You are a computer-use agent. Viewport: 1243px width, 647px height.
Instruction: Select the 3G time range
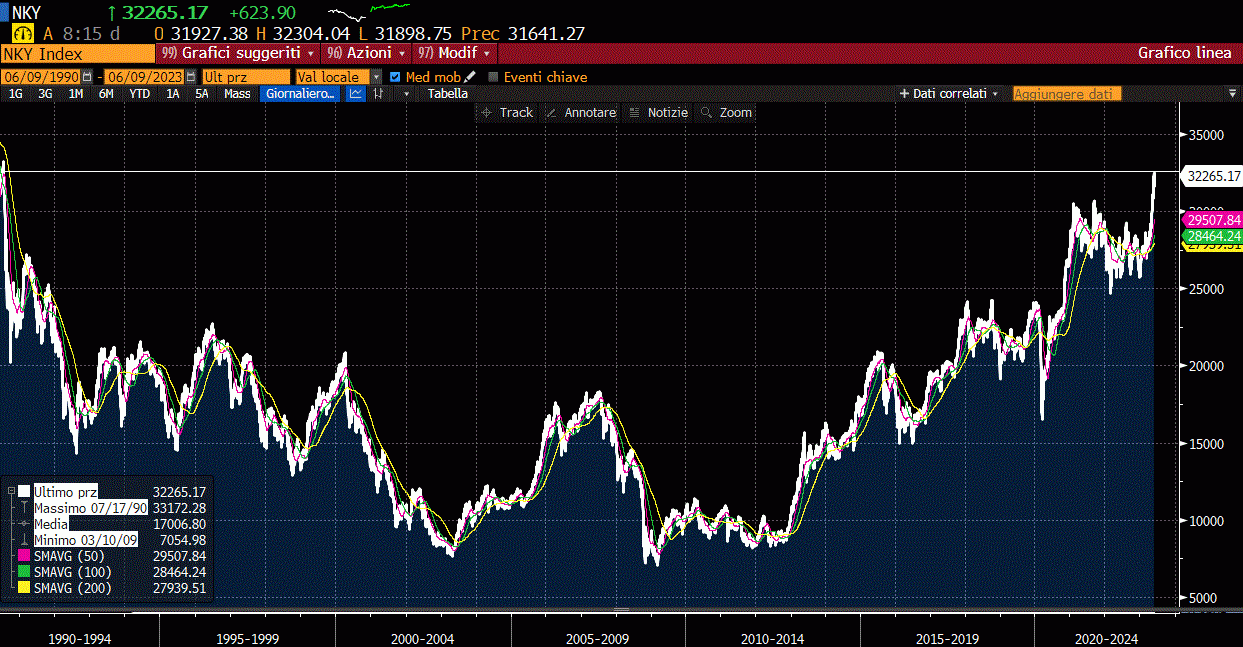point(45,94)
